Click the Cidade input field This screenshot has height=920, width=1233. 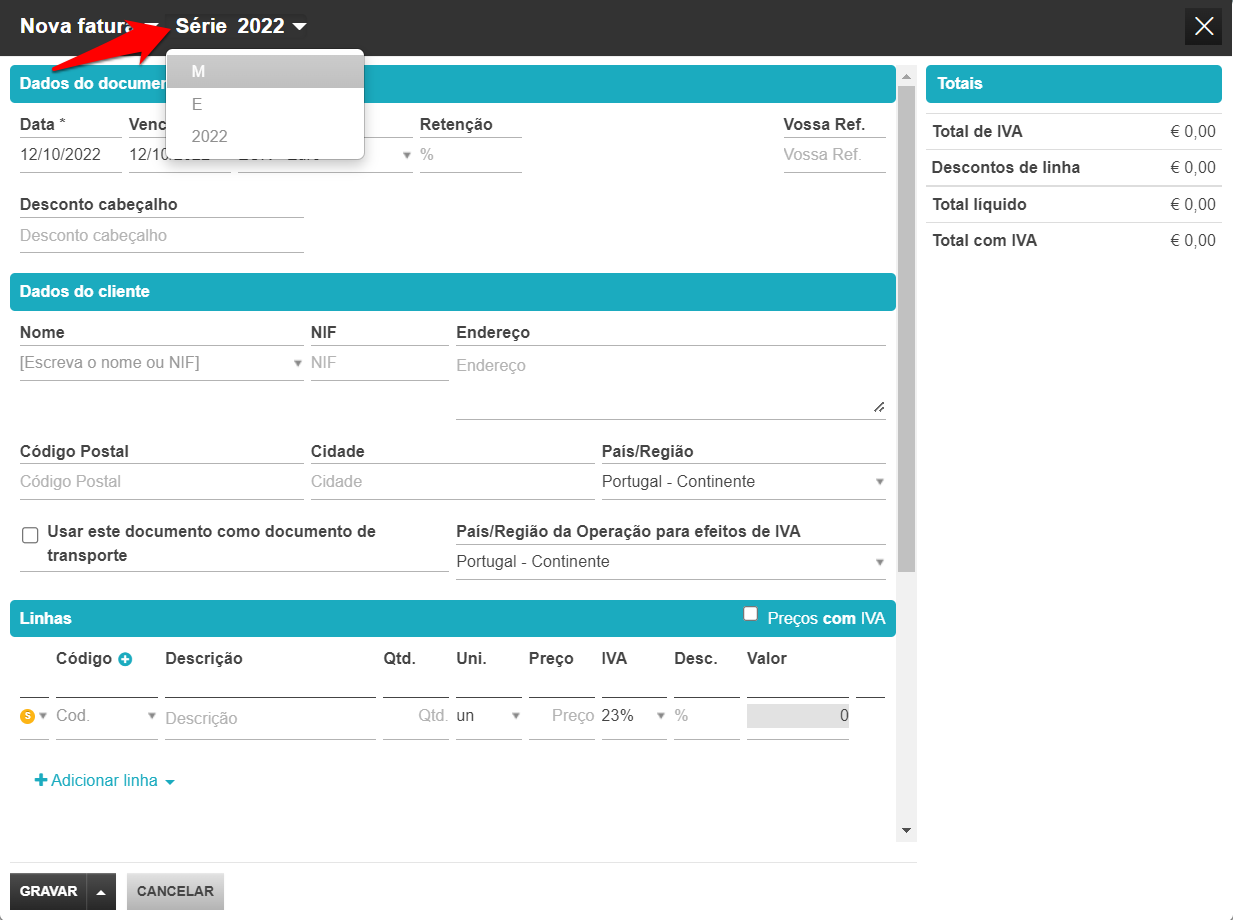point(453,481)
